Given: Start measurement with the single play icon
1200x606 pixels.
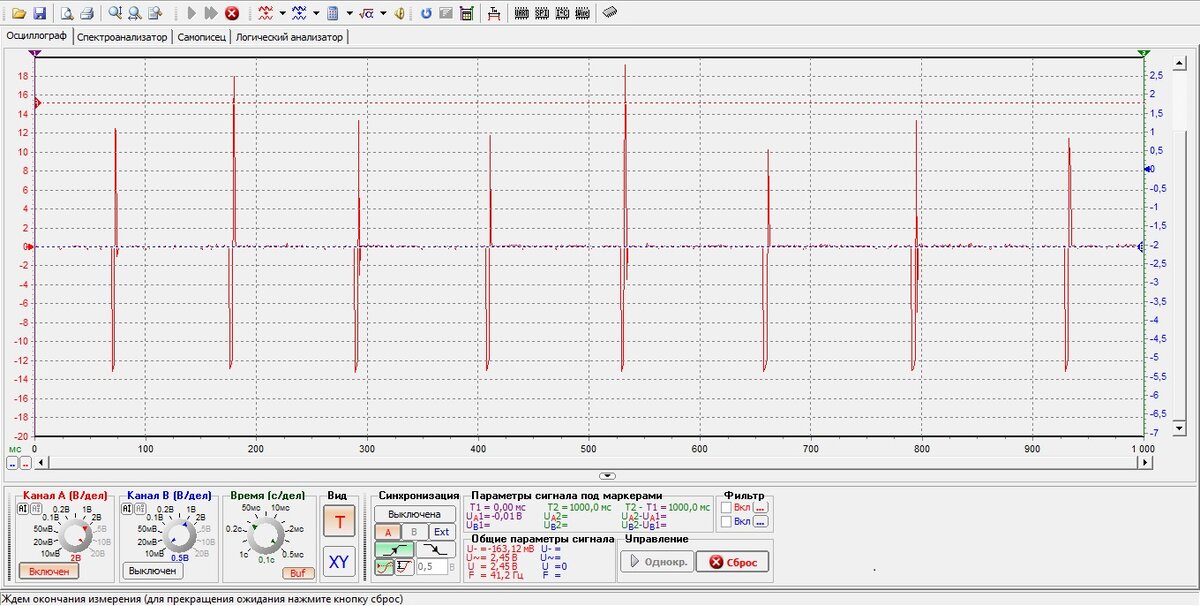Looking at the screenshot, I should (191, 14).
